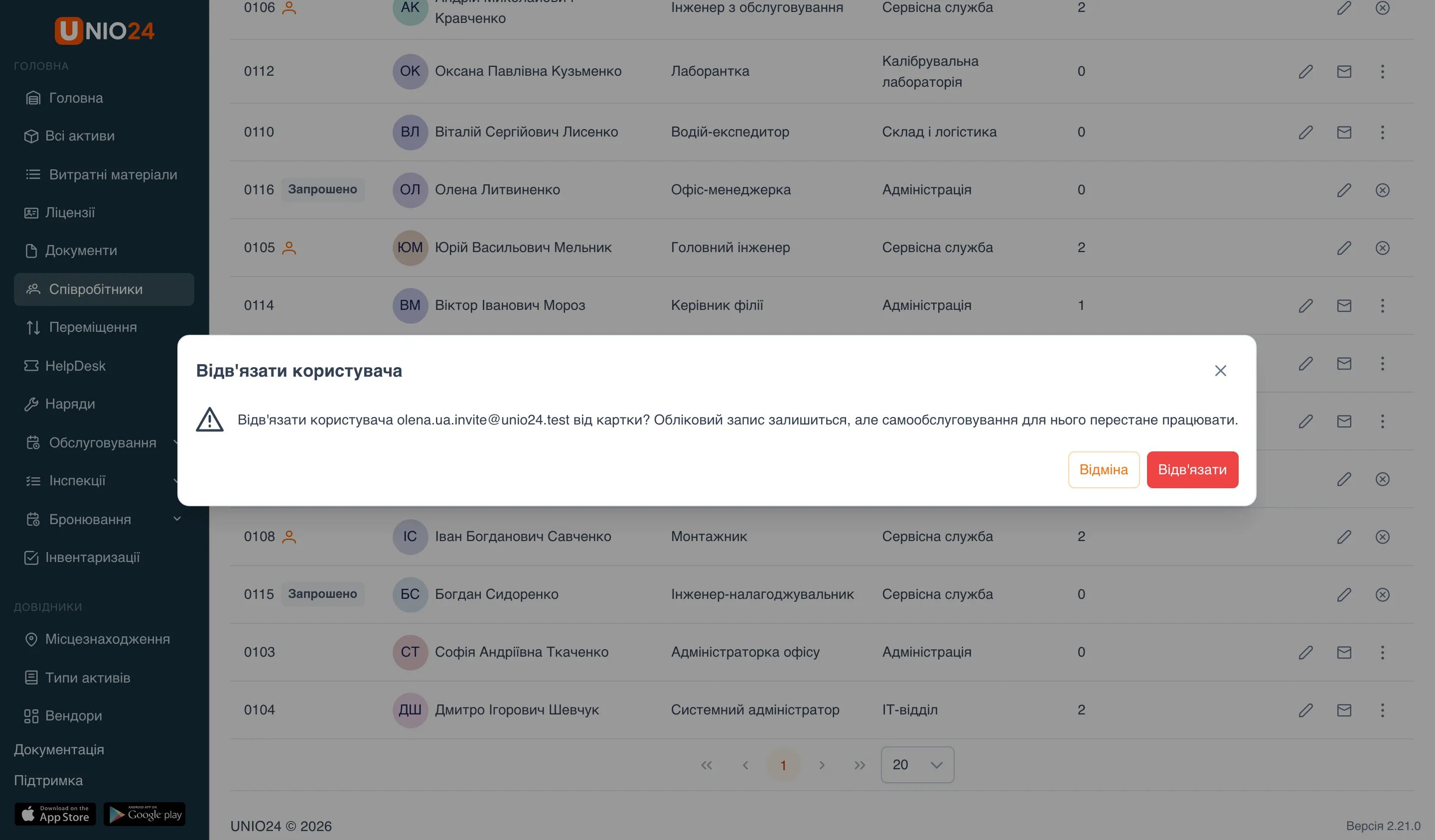Jump to first page double arrow

click(706, 765)
